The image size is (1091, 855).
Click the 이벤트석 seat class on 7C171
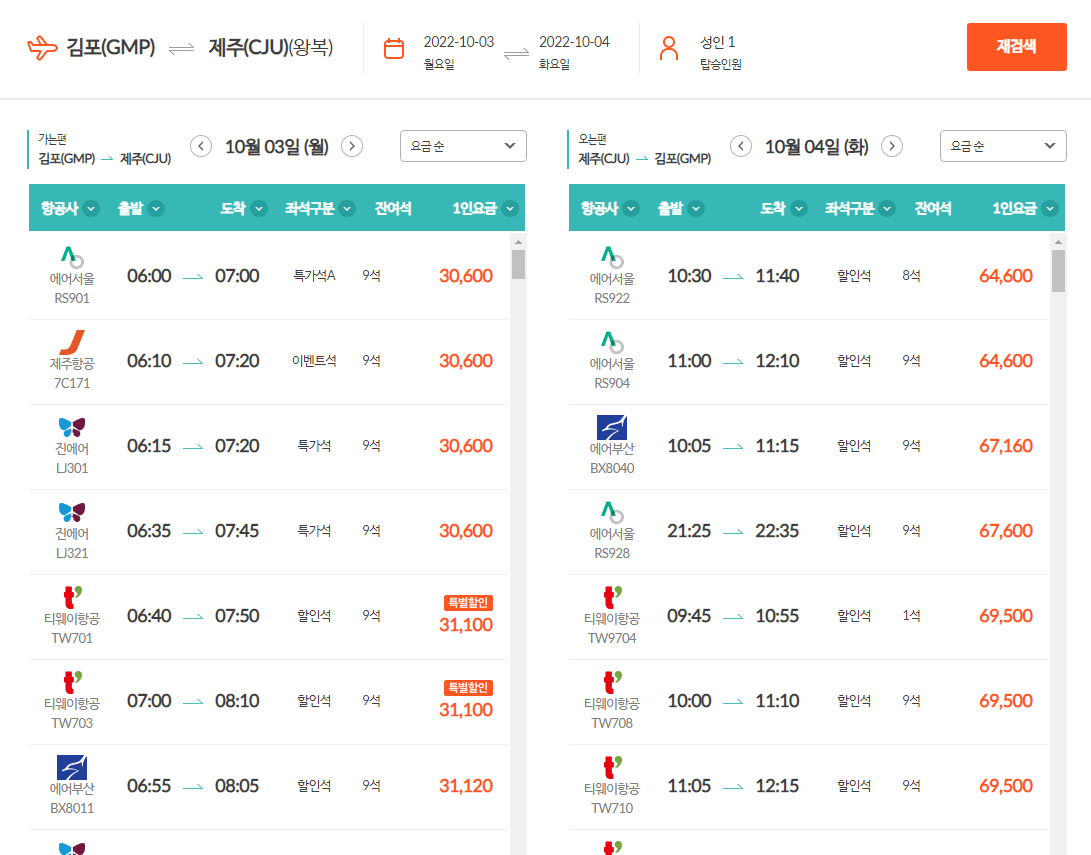tap(314, 360)
